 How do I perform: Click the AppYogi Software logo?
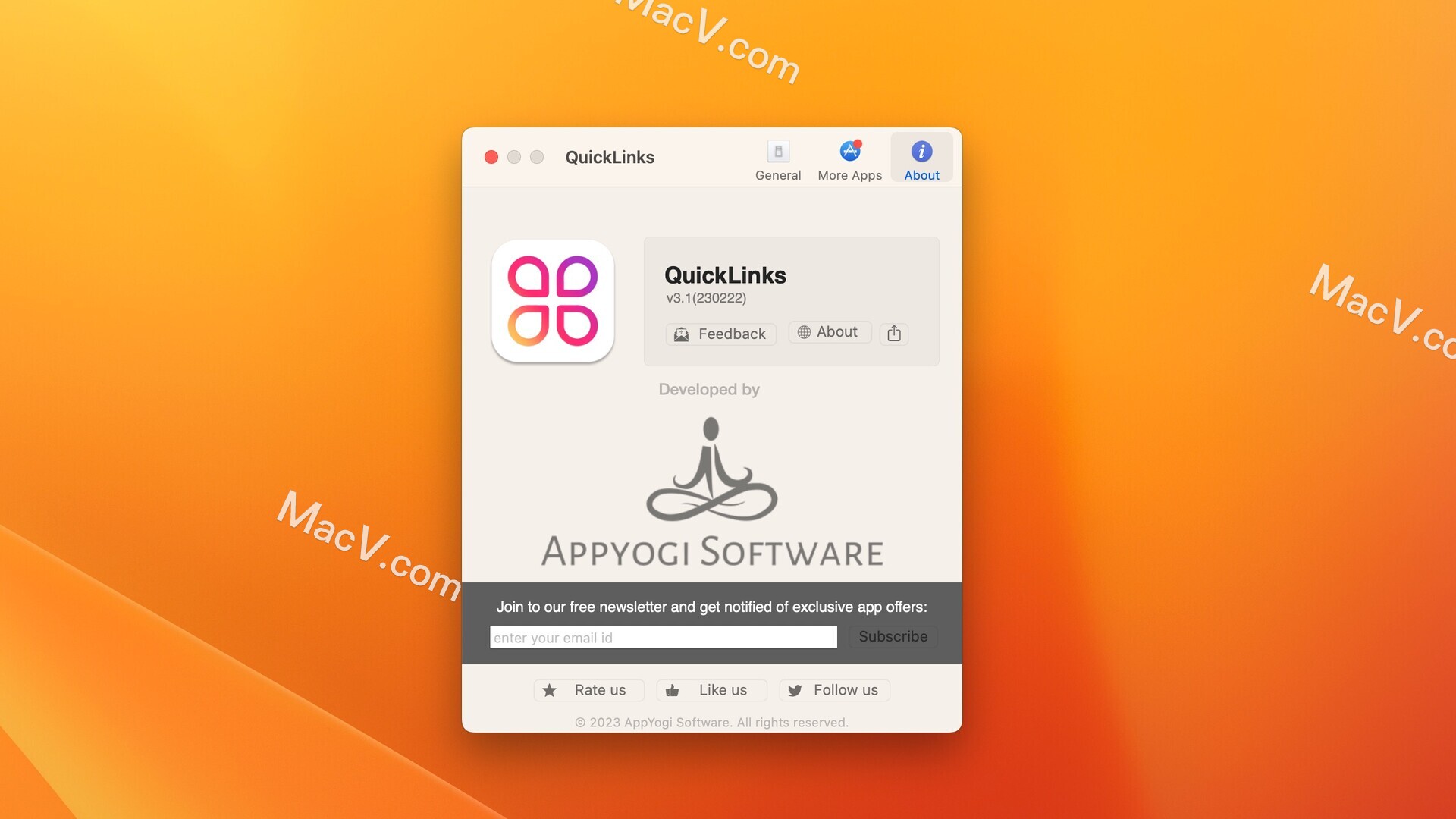711,491
